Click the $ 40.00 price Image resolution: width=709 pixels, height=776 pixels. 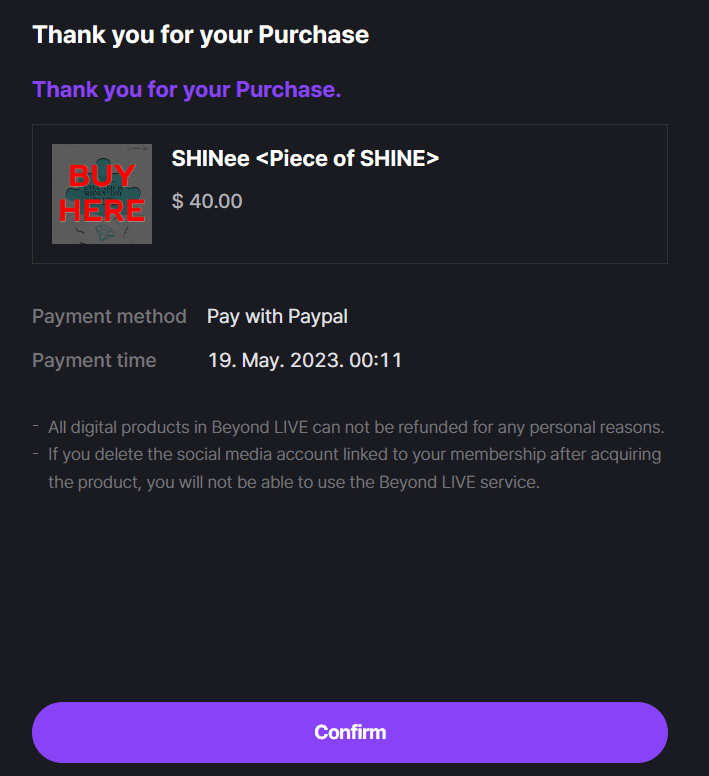click(207, 201)
